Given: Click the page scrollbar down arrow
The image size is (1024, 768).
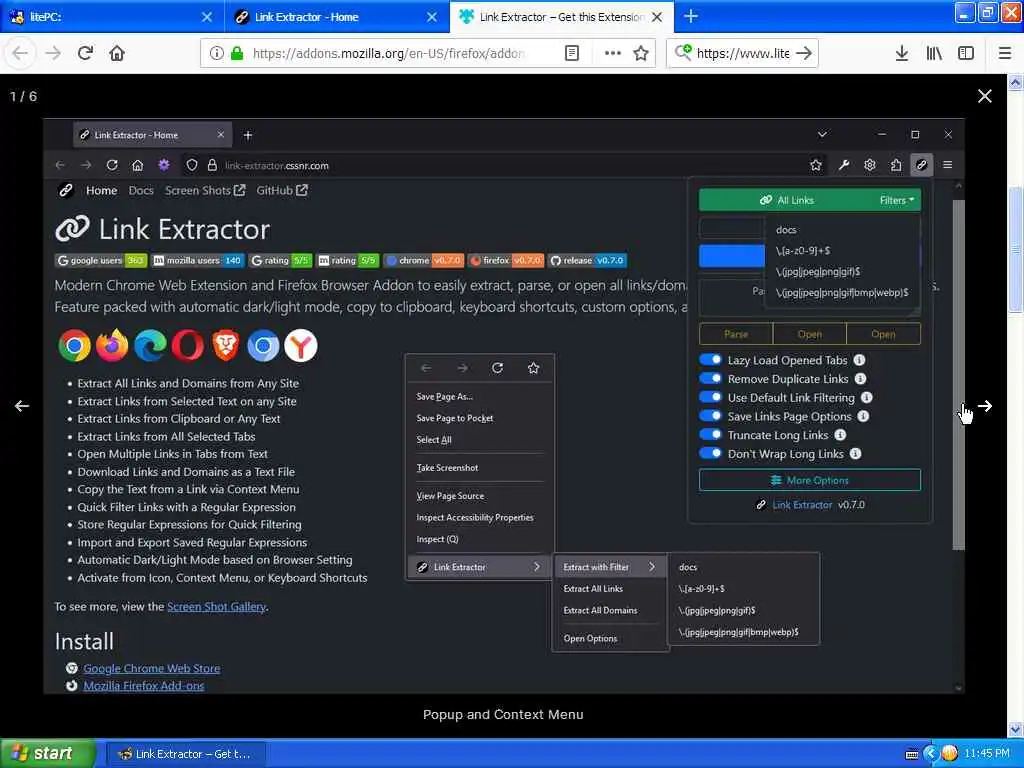Looking at the screenshot, I should point(1015,728).
